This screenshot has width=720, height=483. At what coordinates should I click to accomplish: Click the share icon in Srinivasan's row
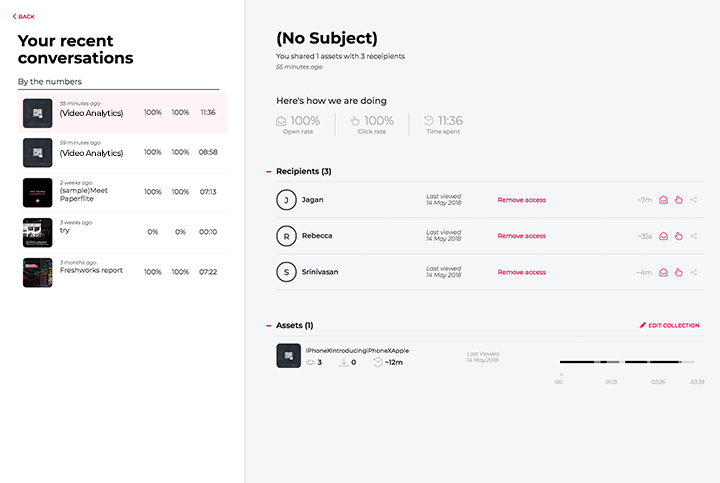point(693,272)
